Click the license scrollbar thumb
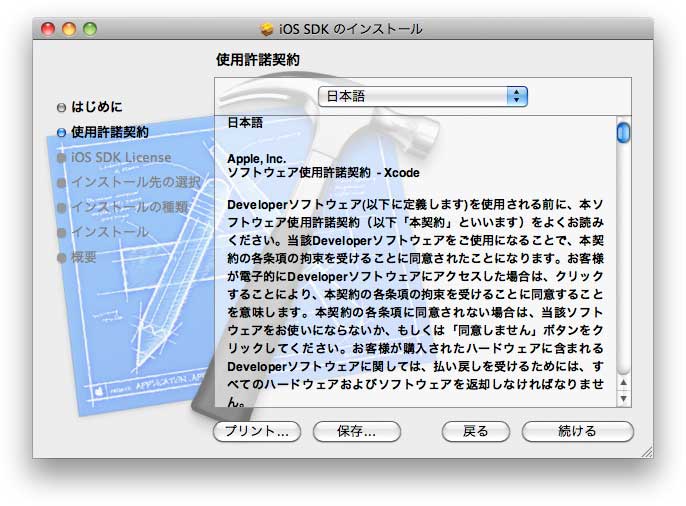Screen dimensions: 686x506 (x=623, y=132)
